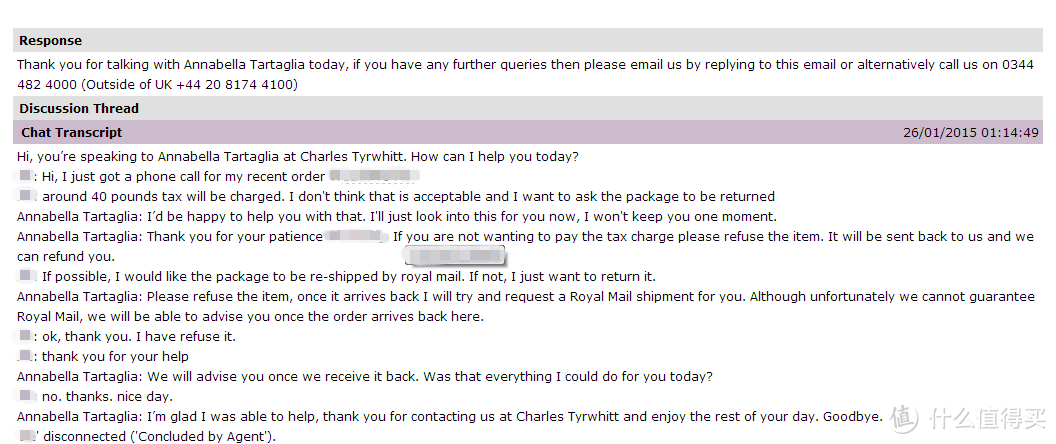Click the 're-shipped by royal mail' message
This screenshot has width=1056, height=444.
point(349,276)
